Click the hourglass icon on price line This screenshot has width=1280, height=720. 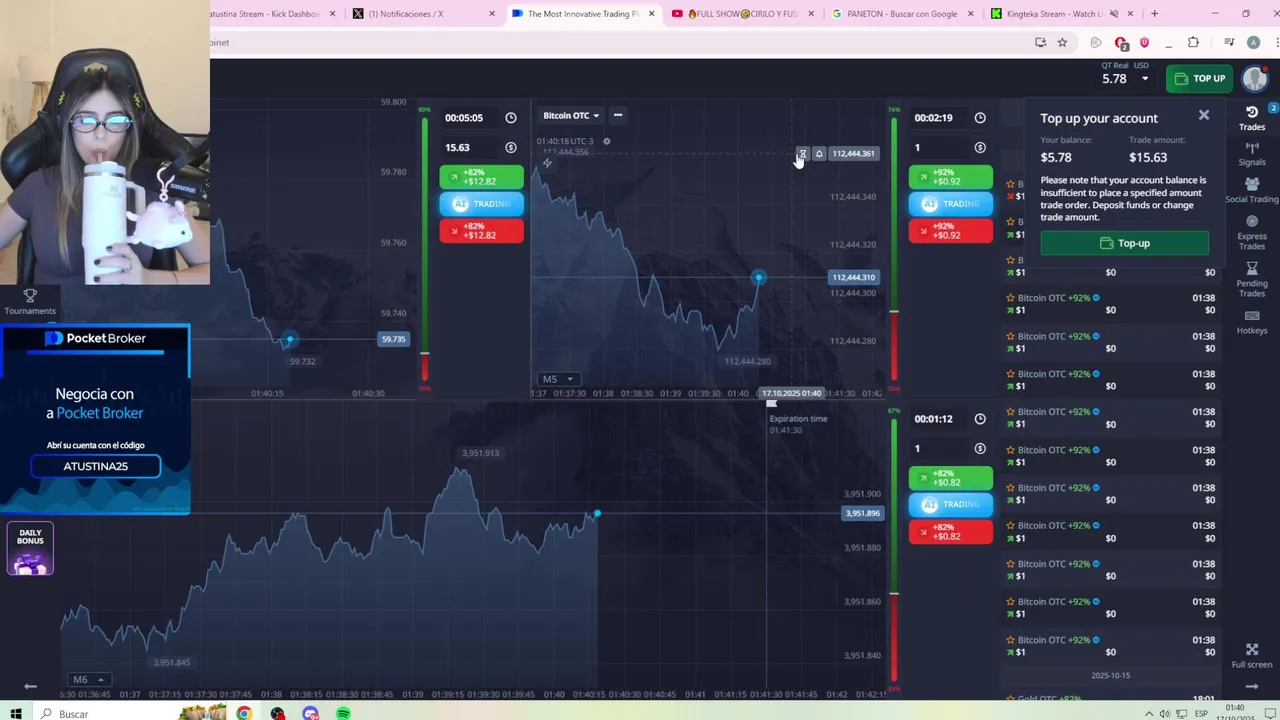click(802, 154)
